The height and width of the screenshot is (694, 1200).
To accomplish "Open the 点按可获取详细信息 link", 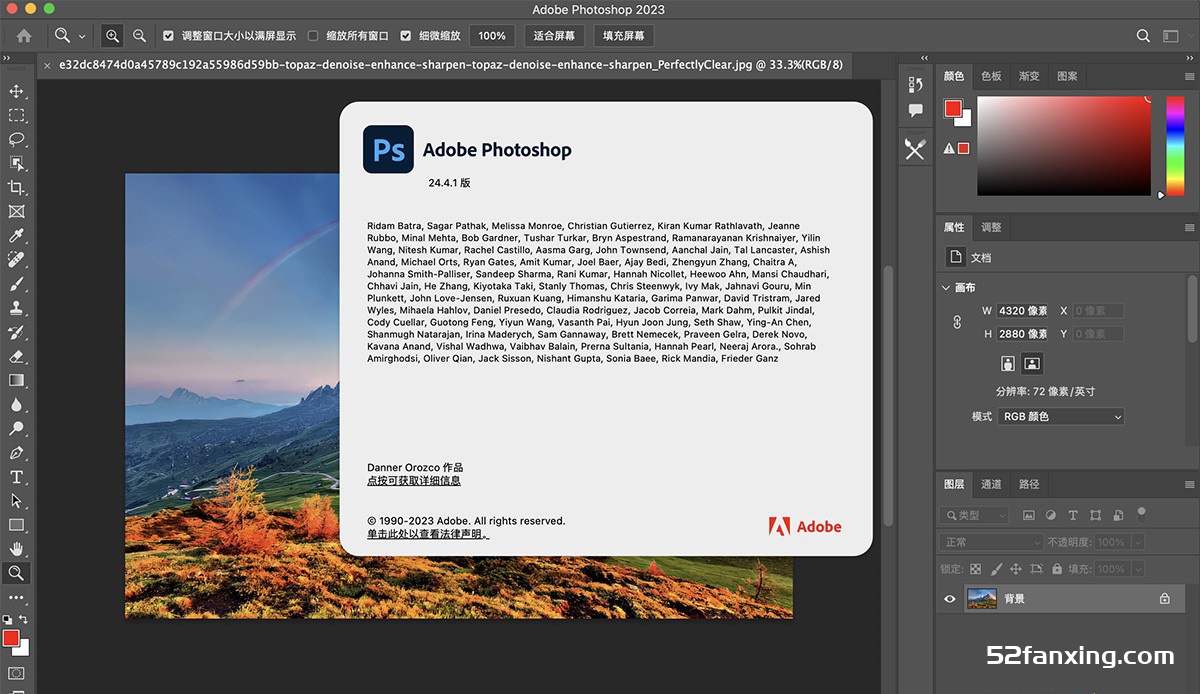I will point(414,481).
